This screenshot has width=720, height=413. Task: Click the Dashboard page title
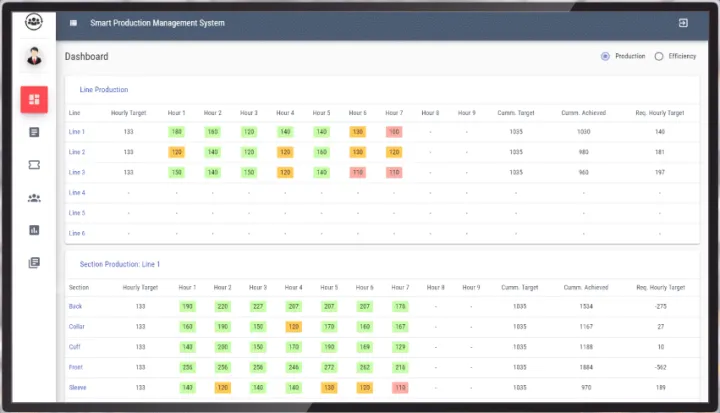tap(86, 57)
